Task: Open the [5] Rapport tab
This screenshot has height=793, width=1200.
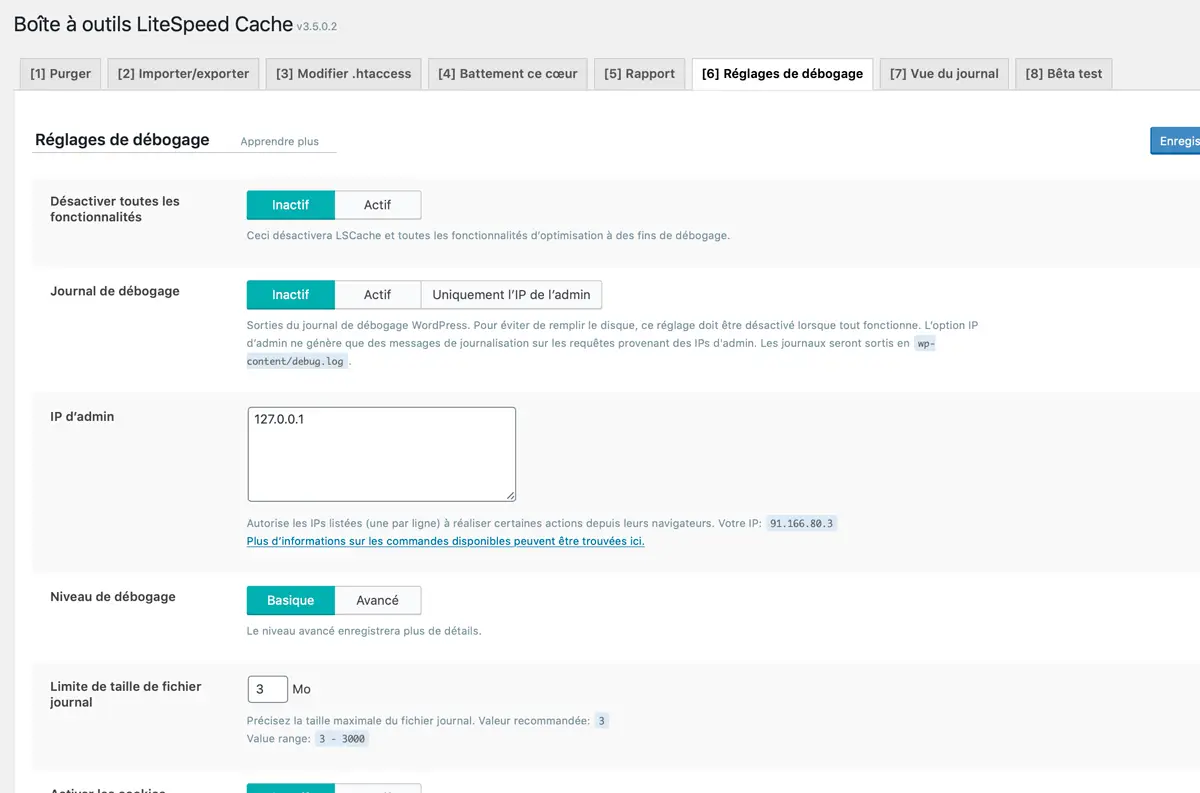Action: coord(640,74)
